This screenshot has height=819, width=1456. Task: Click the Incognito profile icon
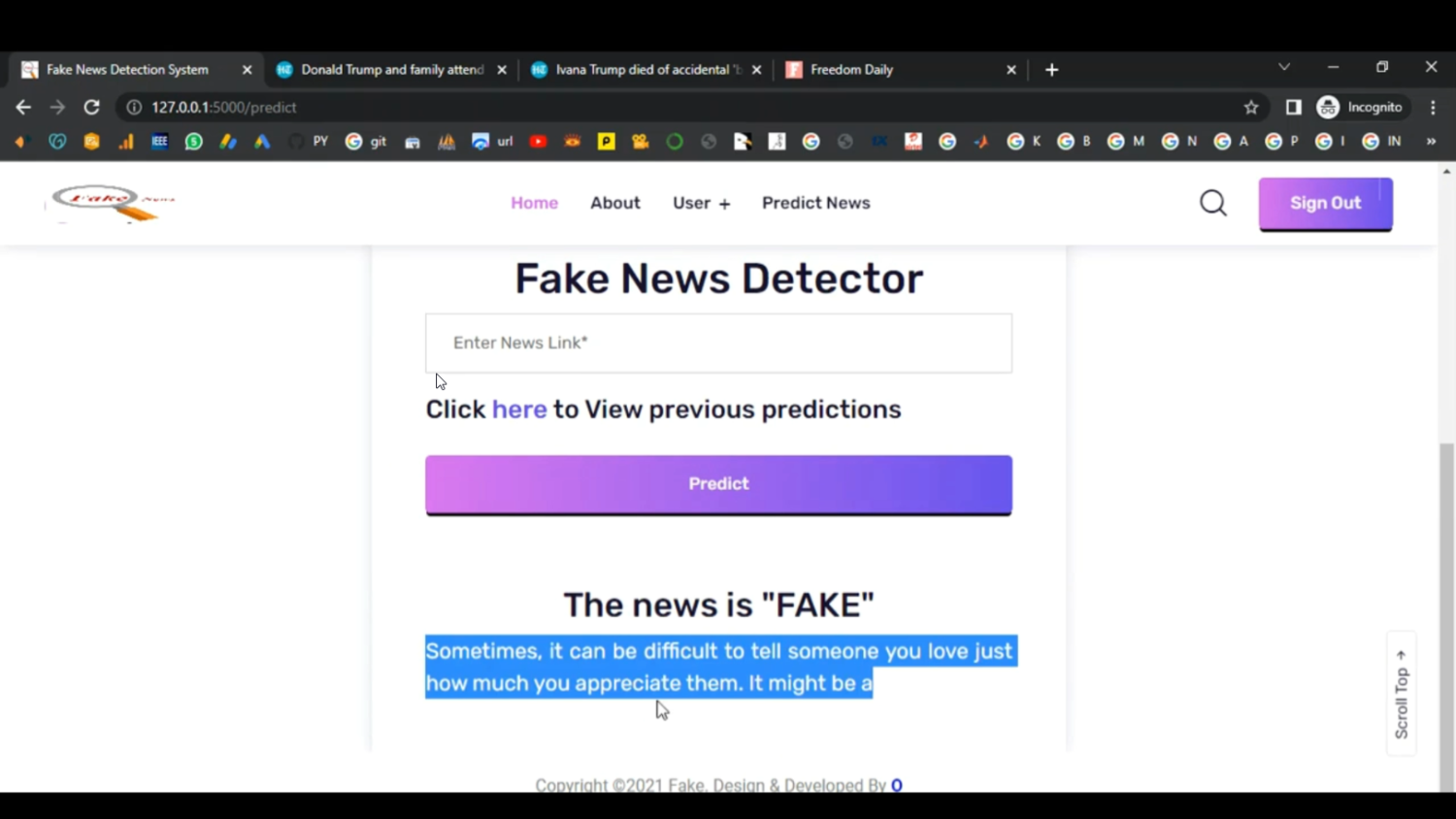coord(1326,107)
